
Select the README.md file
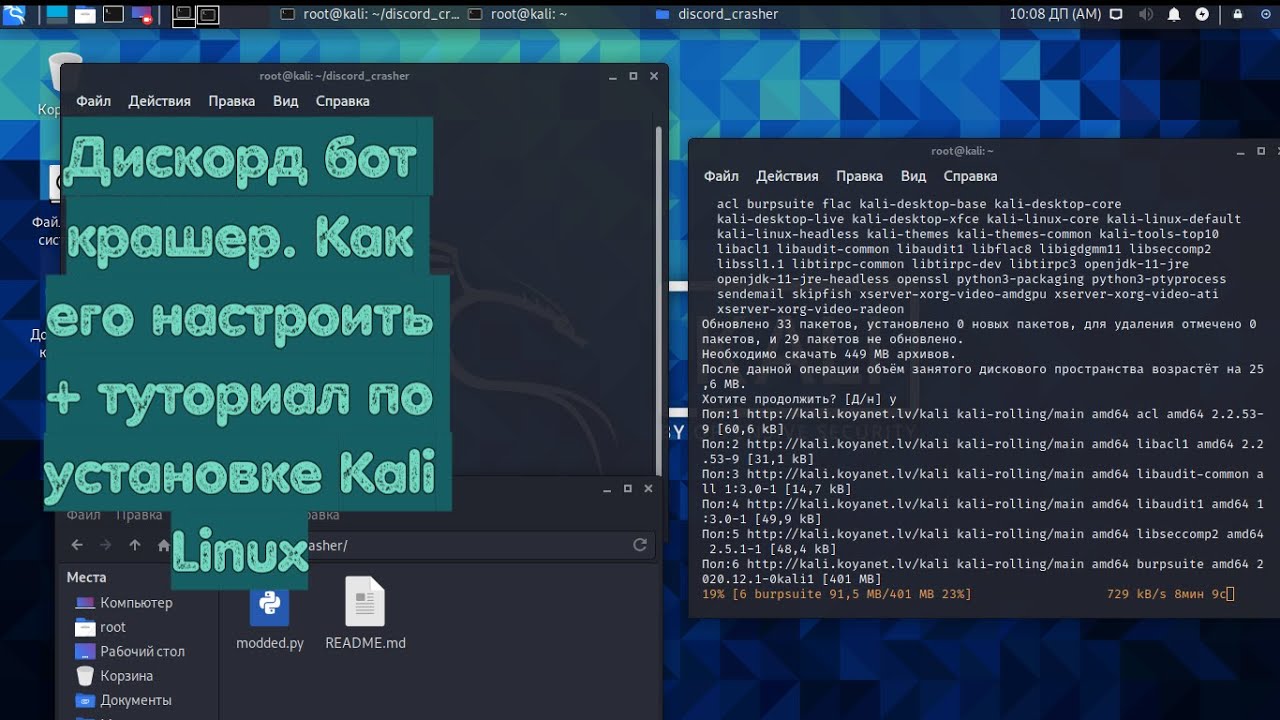(365, 615)
